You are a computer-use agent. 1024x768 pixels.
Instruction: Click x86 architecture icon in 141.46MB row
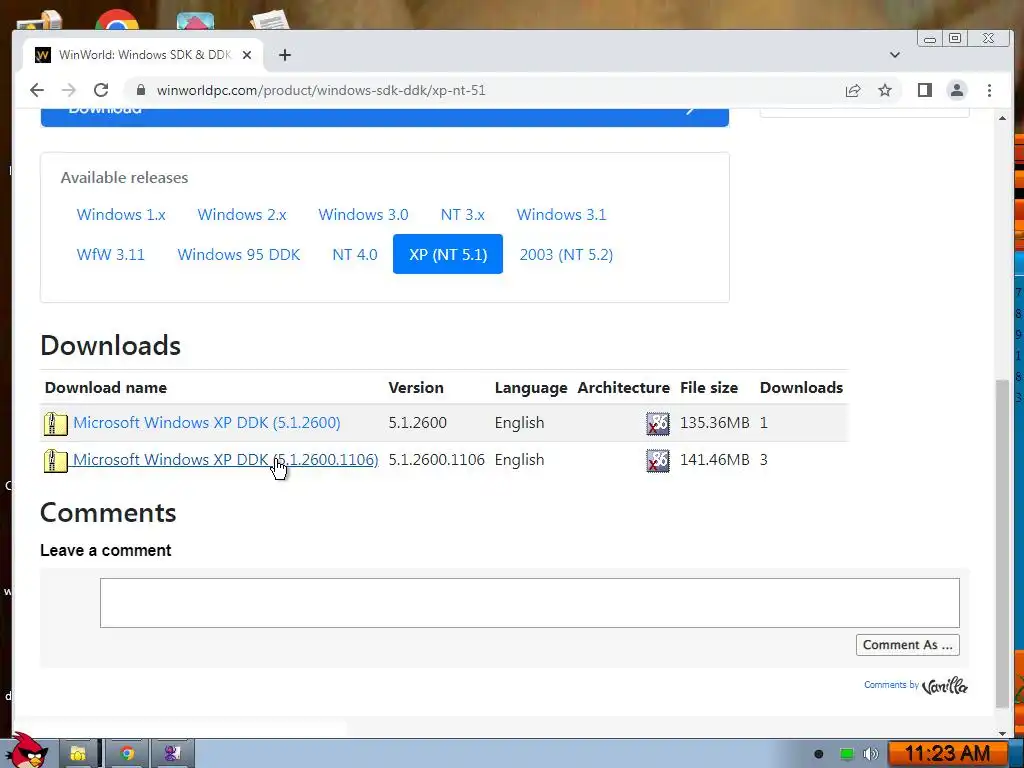[x=658, y=460]
